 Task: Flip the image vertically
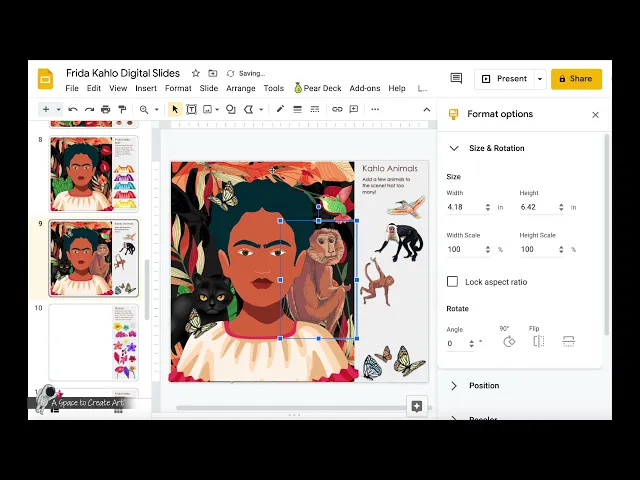569,341
